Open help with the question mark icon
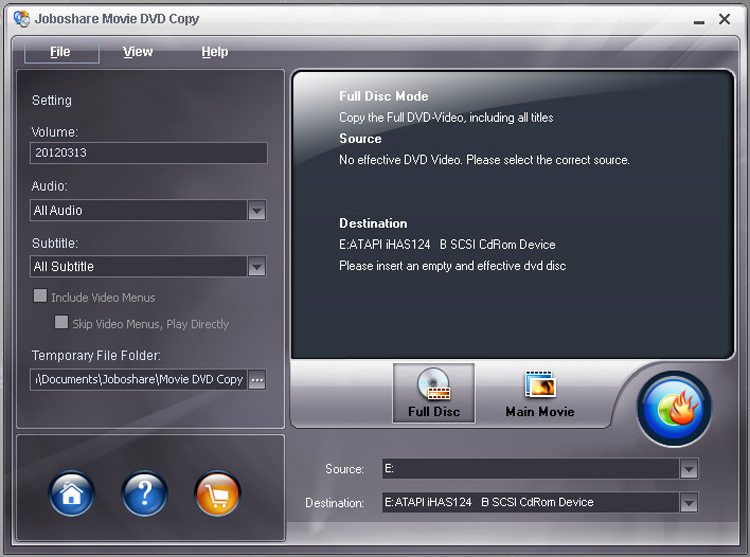 pyautogui.click(x=144, y=493)
